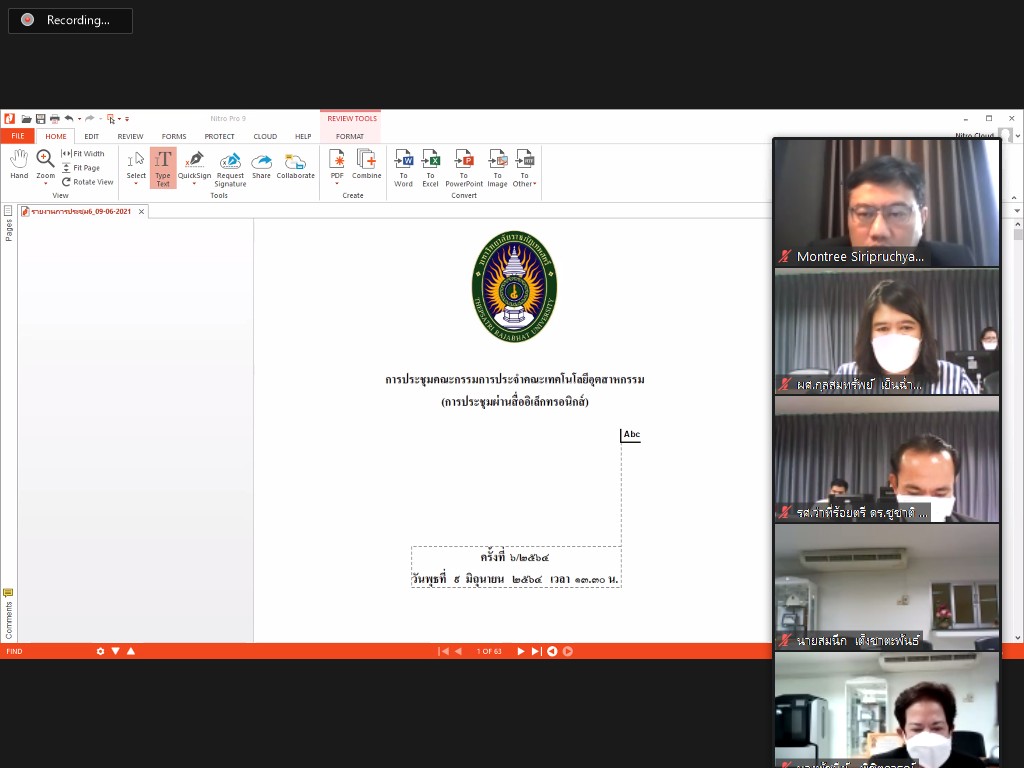Open the Comments side panel
The width and height of the screenshot is (1024, 768).
[x=8, y=614]
